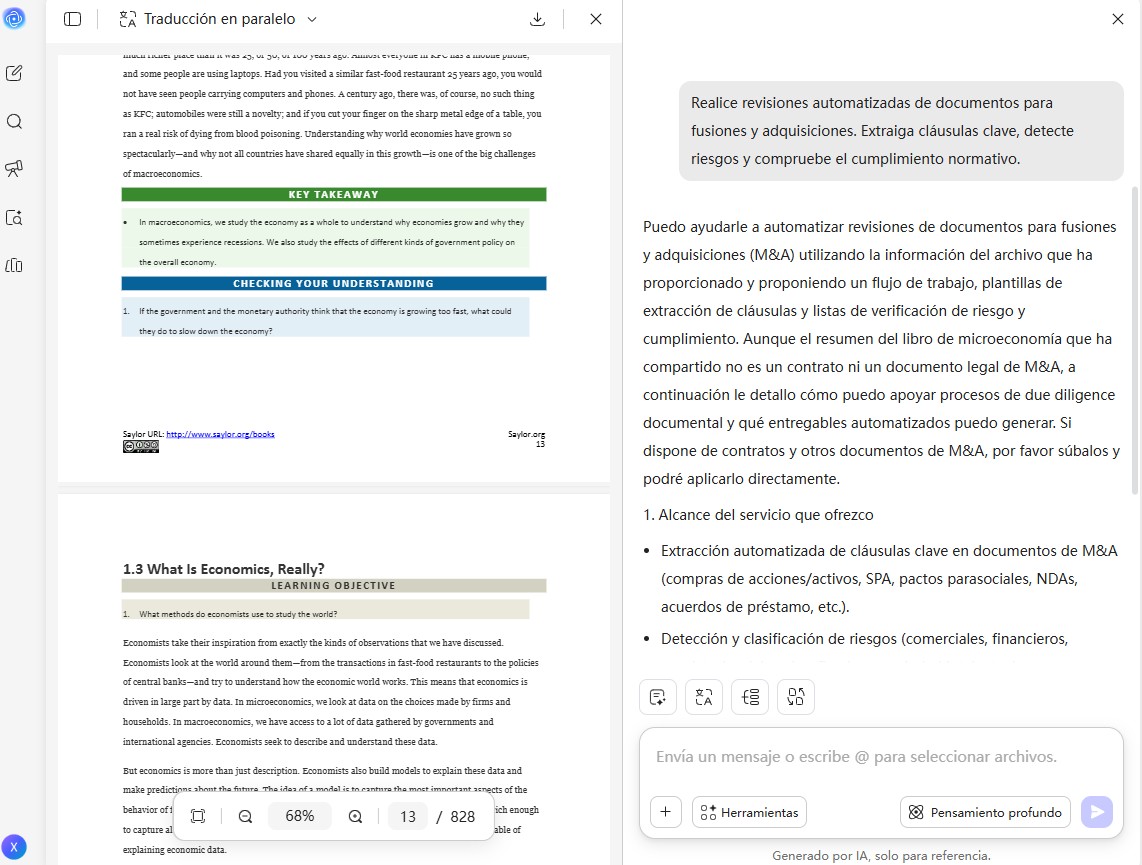Click the plus attach button
Screen dimensions: 1142x865
tap(666, 812)
